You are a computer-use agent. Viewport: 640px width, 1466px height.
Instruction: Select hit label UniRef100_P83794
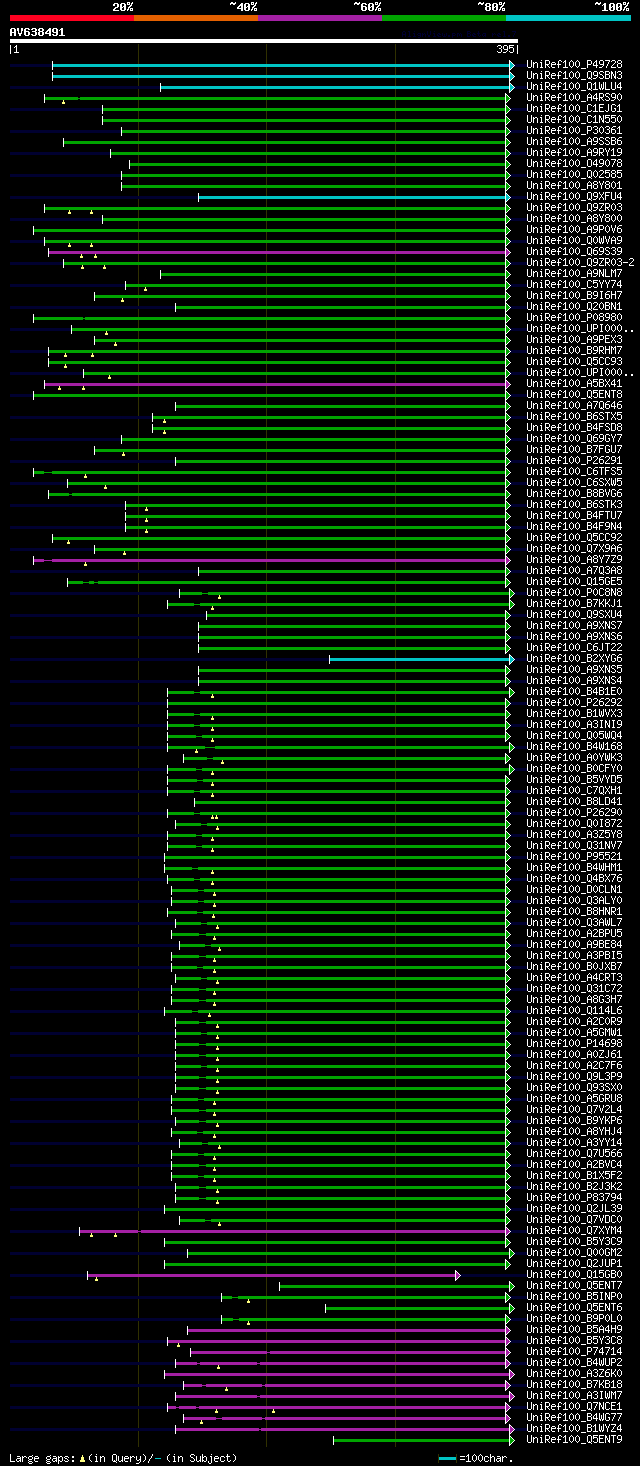coord(574,1197)
